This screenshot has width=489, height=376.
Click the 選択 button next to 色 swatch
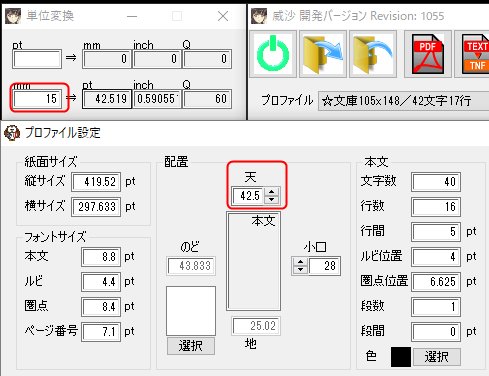tap(437, 357)
